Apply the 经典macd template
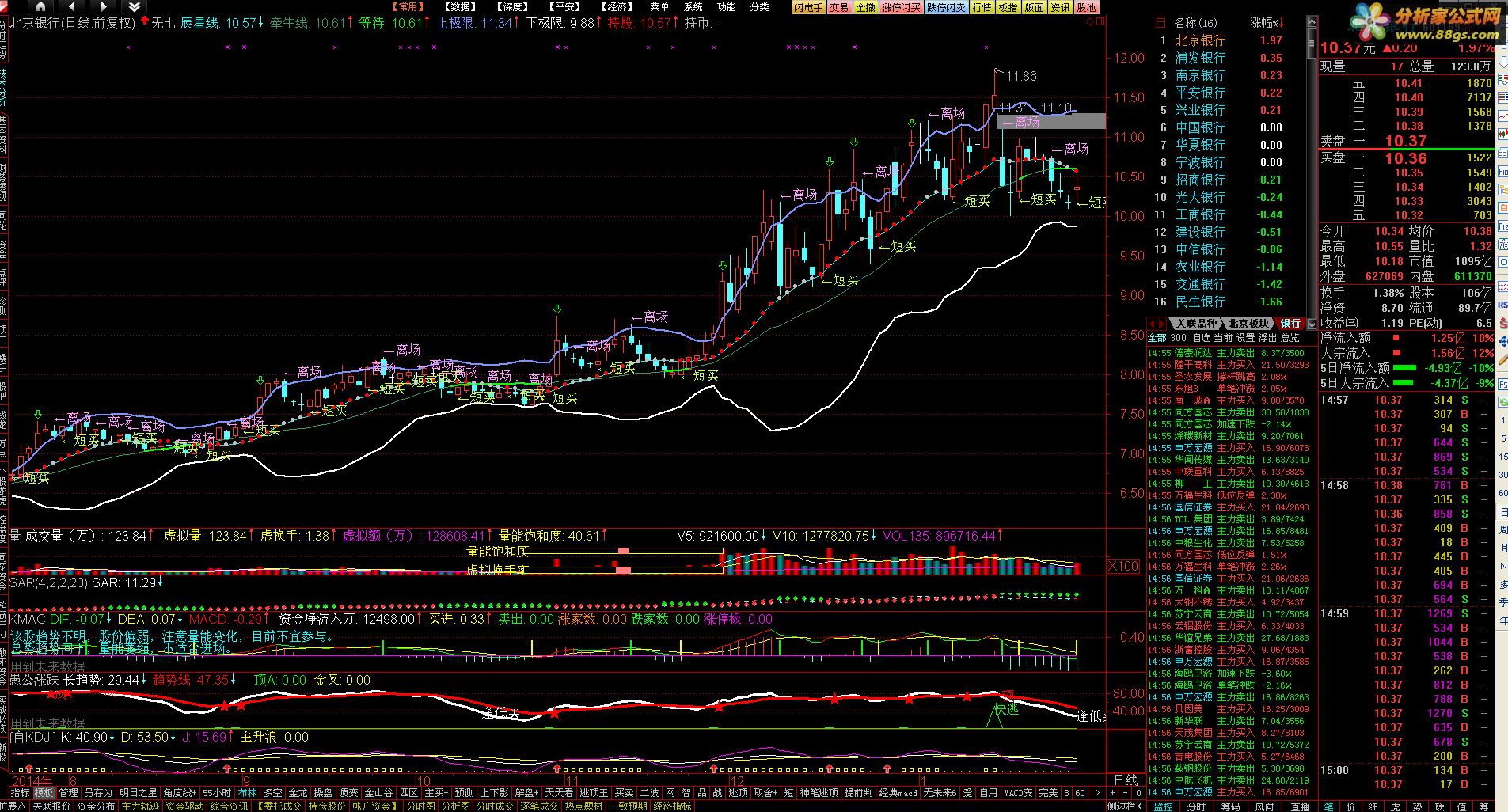1508x812 pixels. (x=898, y=792)
